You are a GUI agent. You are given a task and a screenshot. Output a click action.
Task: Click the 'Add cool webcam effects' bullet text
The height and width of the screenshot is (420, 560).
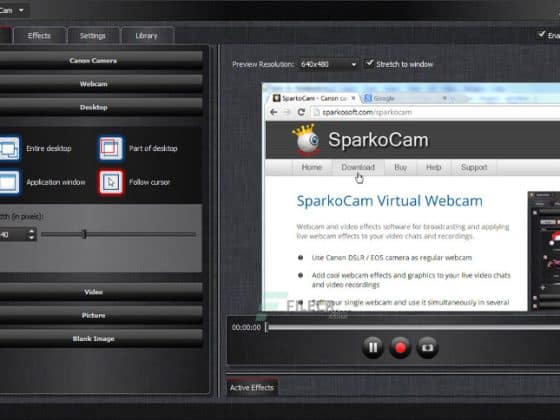coord(411,280)
